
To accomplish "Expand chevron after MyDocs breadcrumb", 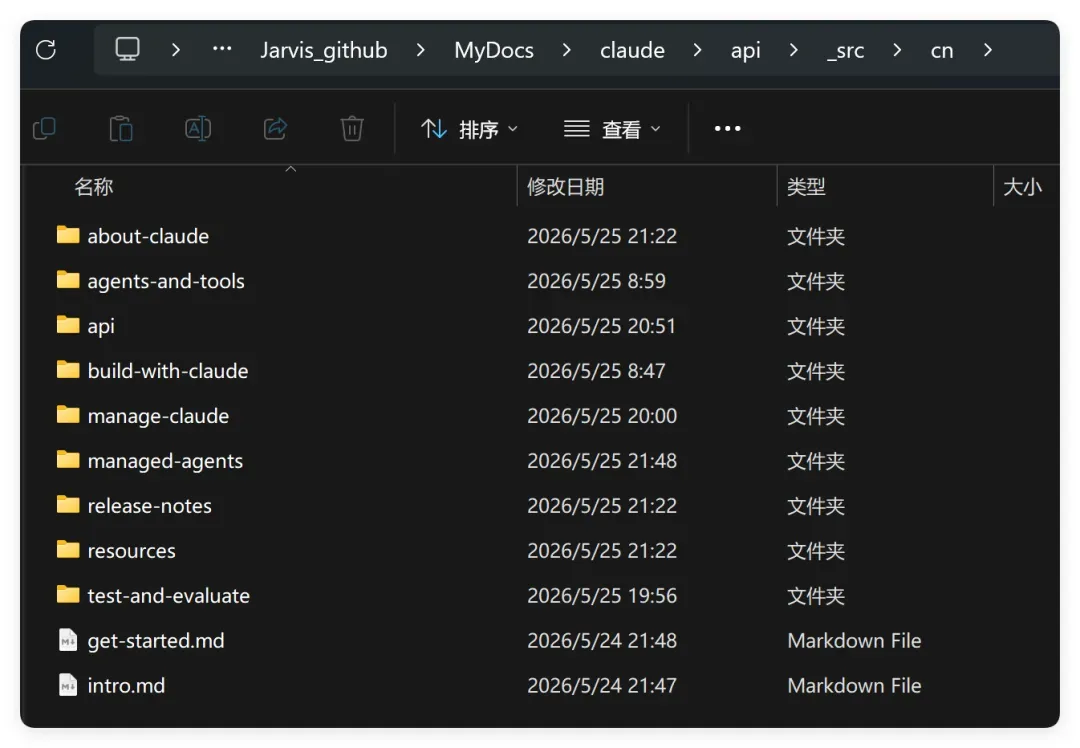I will (x=566, y=50).
